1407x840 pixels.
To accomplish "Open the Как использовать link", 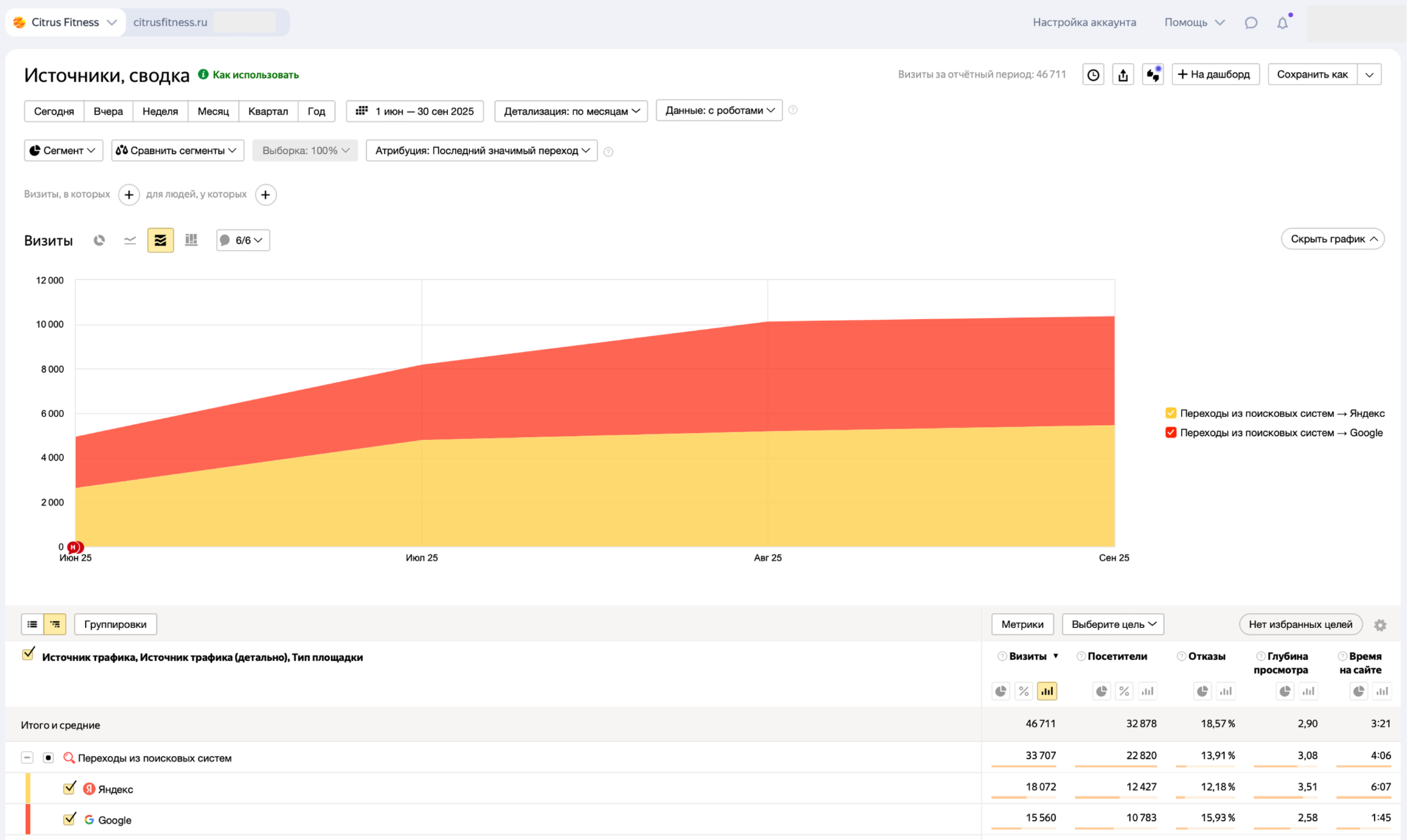I will [256, 75].
